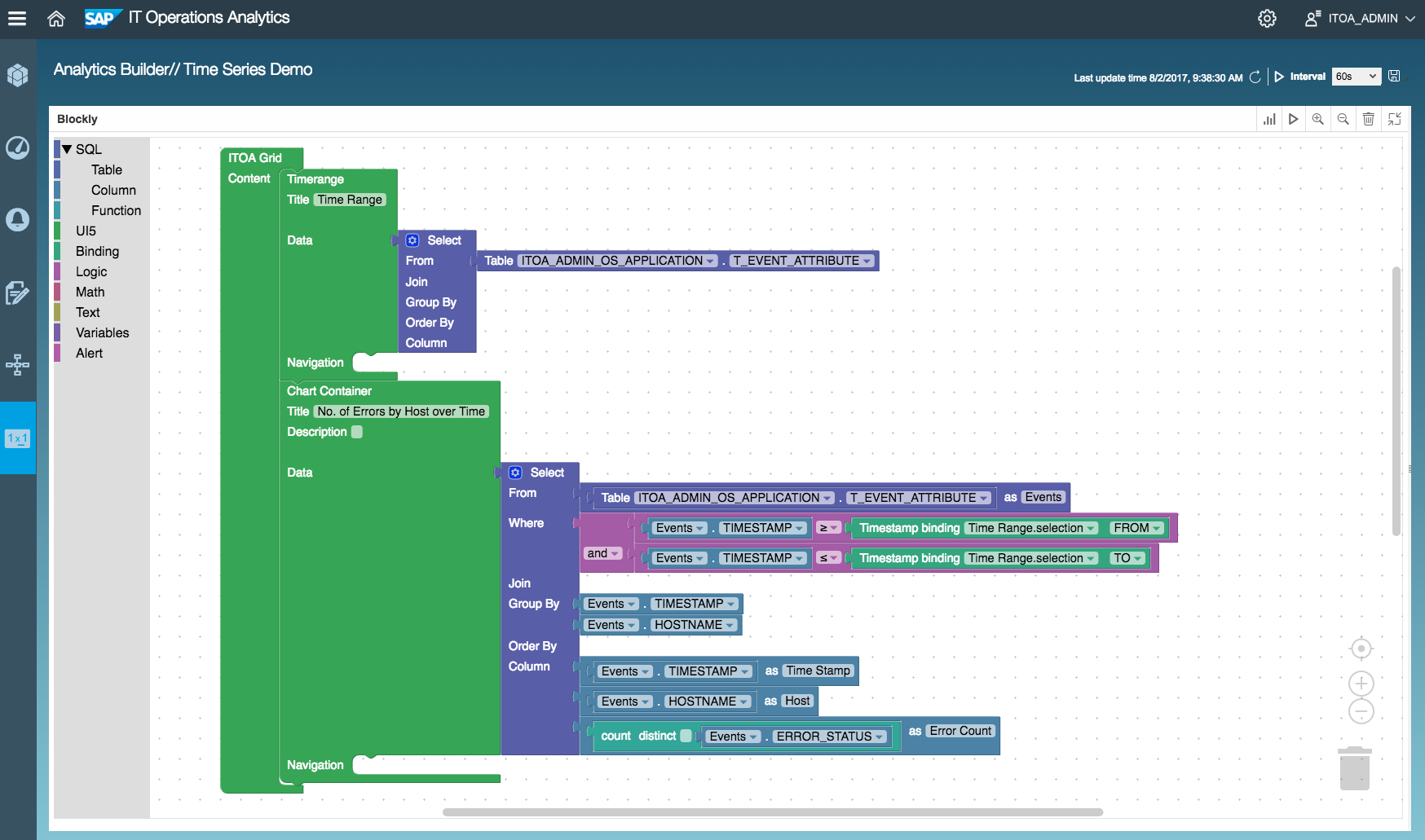Collapse the SQL toolbox category

pyautogui.click(x=68, y=149)
